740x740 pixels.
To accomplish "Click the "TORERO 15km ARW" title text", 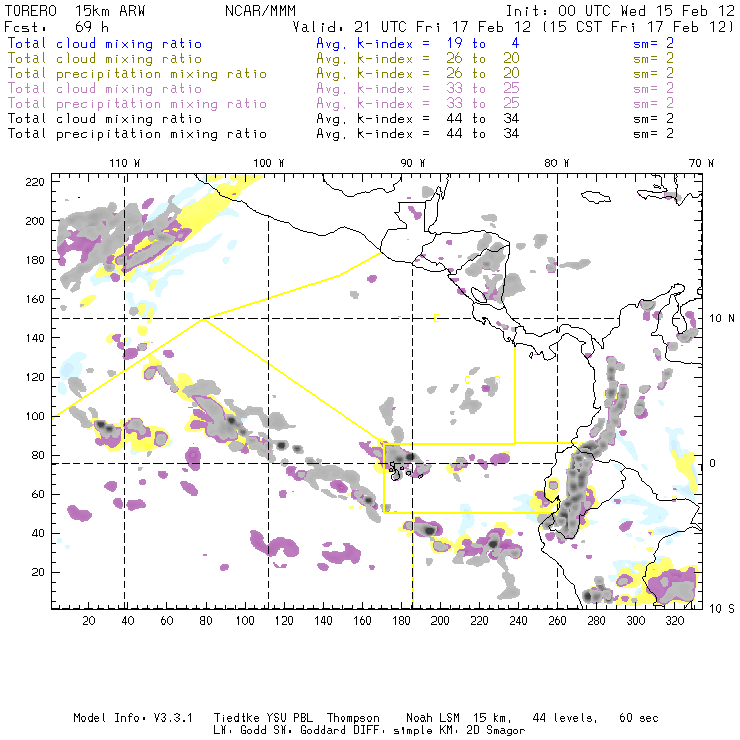I will pyautogui.click(x=75, y=11).
